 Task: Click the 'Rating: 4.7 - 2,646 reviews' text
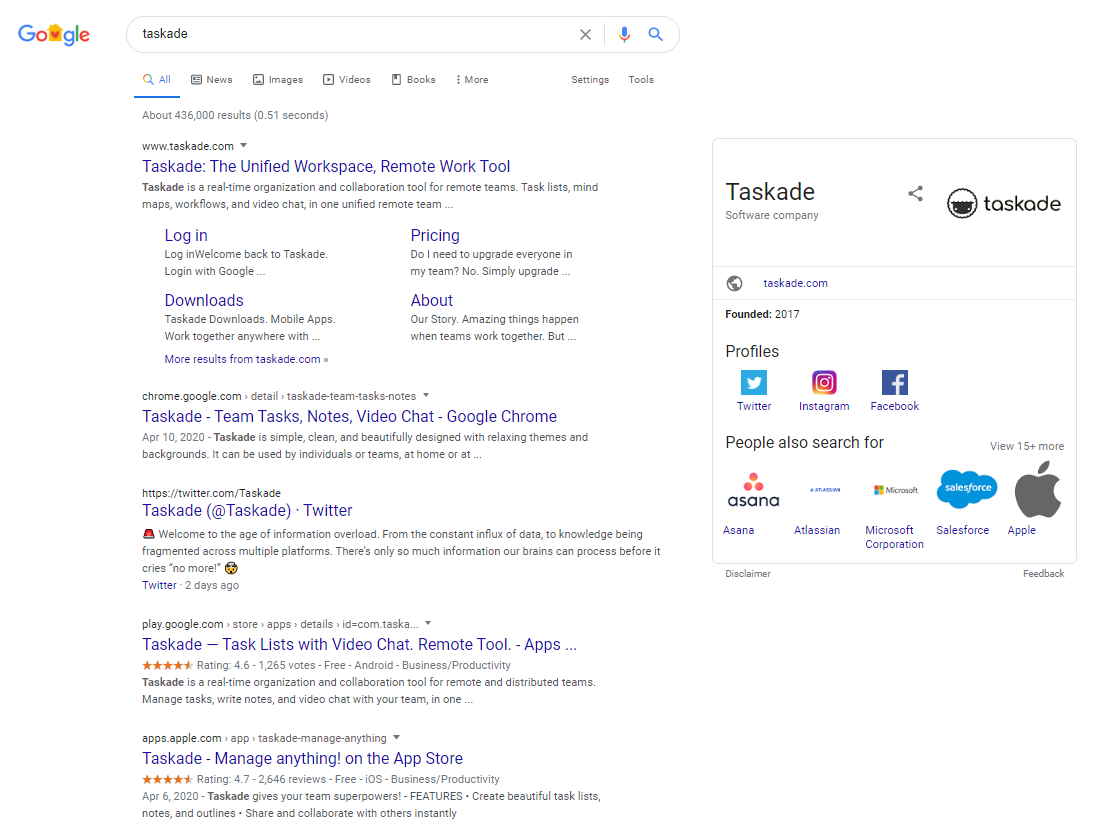261,779
